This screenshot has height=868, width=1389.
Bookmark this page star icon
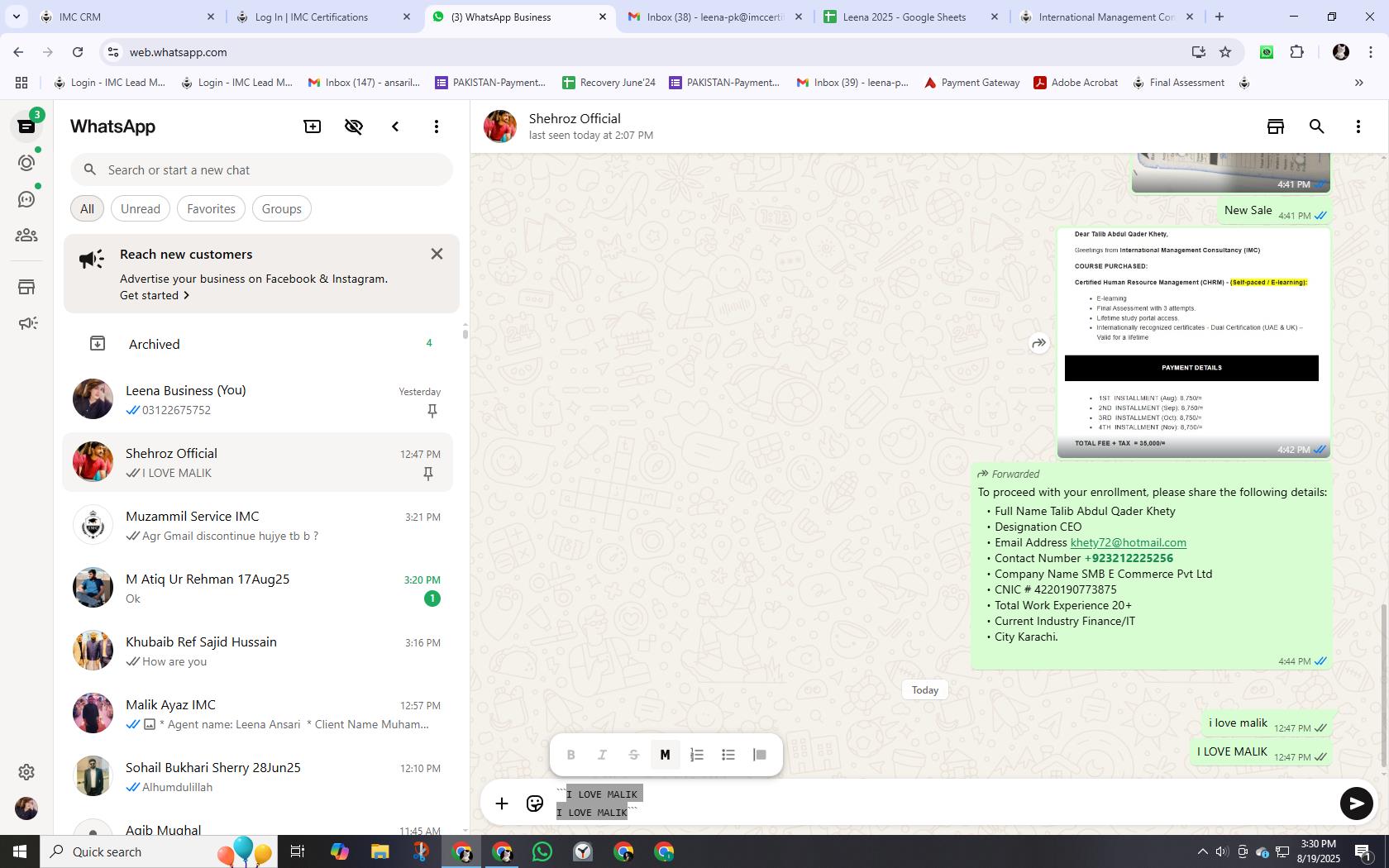[1225, 52]
